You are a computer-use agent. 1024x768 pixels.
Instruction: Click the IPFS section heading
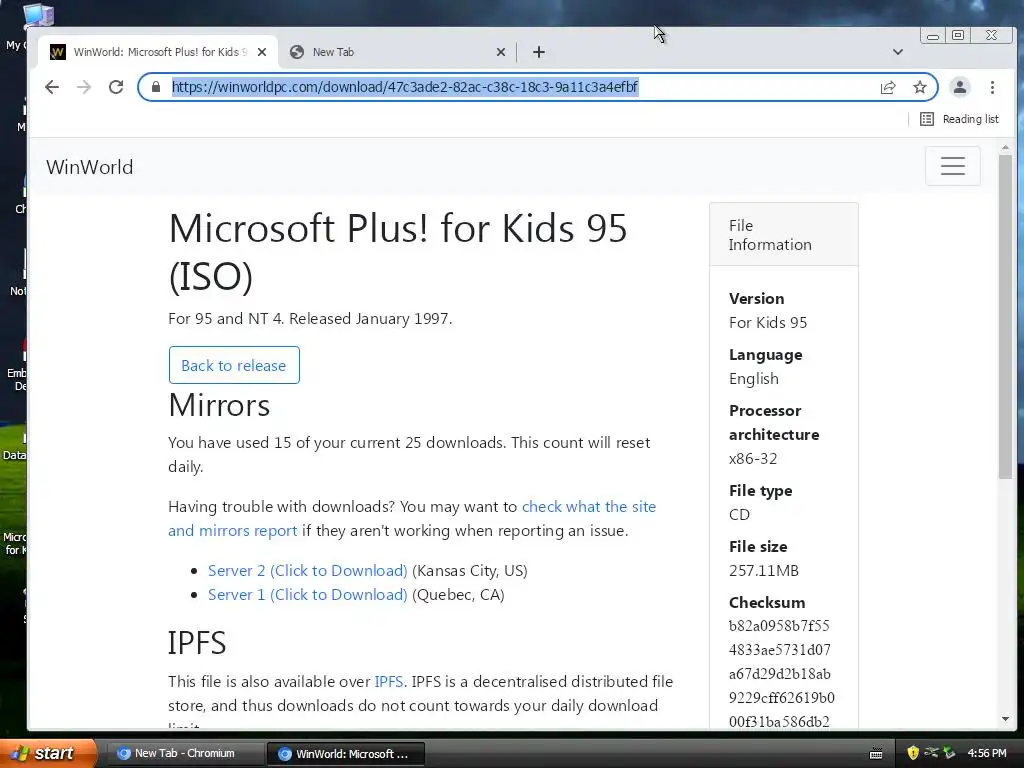(x=197, y=643)
